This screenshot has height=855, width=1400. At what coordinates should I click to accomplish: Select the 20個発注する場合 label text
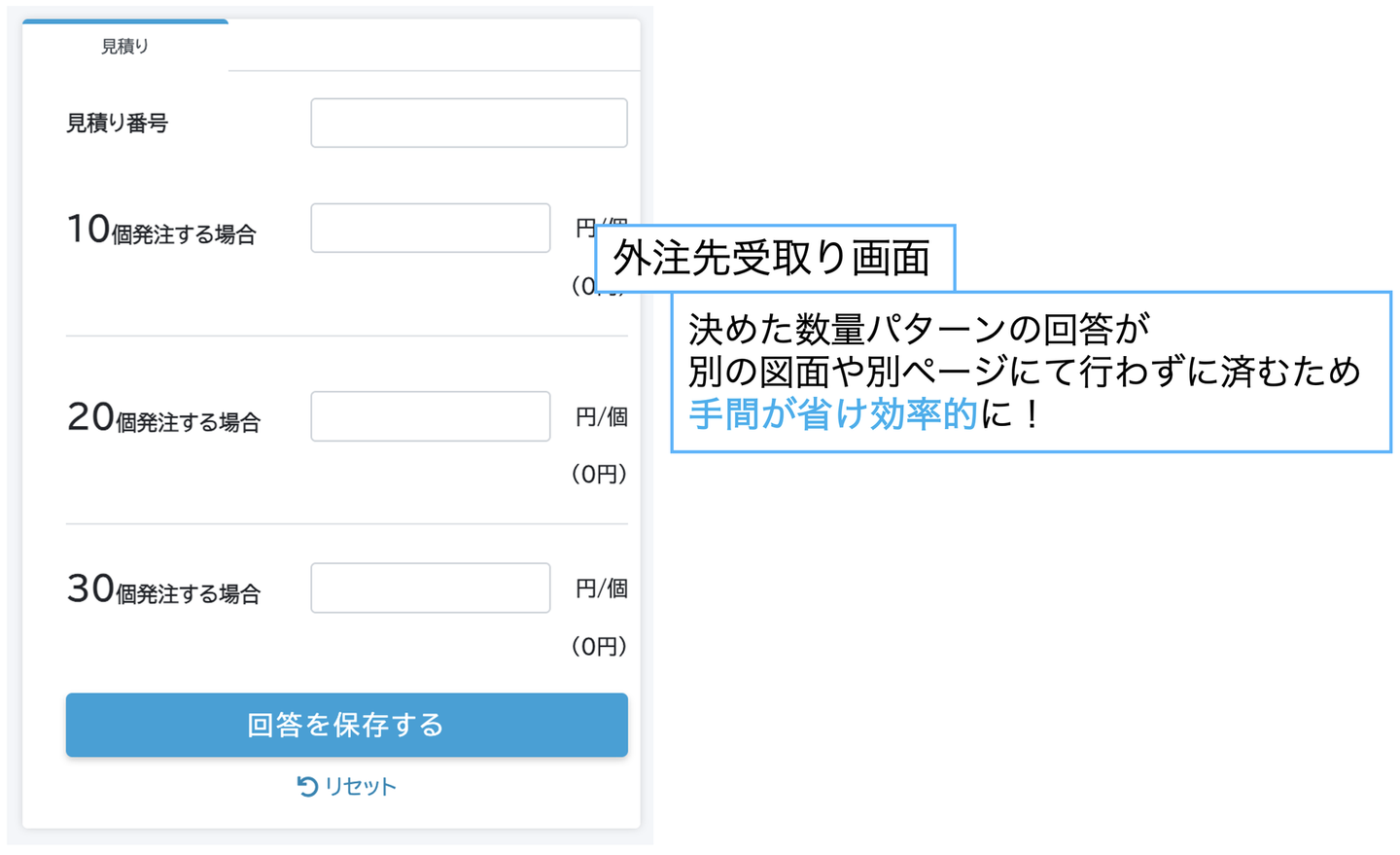[163, 419]
